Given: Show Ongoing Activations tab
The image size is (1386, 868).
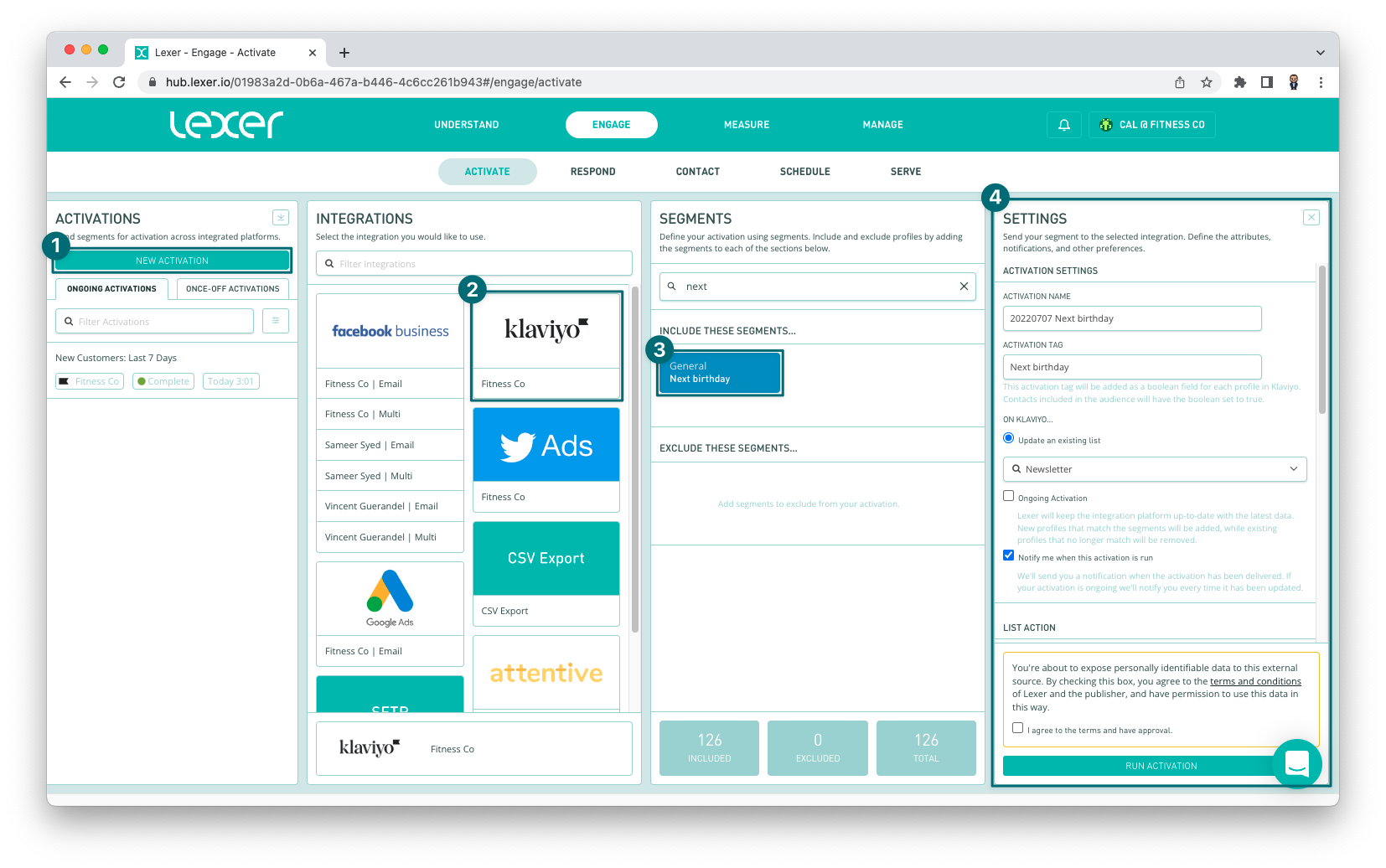Looking at the screenshot, I should click(x=111, y=289).
